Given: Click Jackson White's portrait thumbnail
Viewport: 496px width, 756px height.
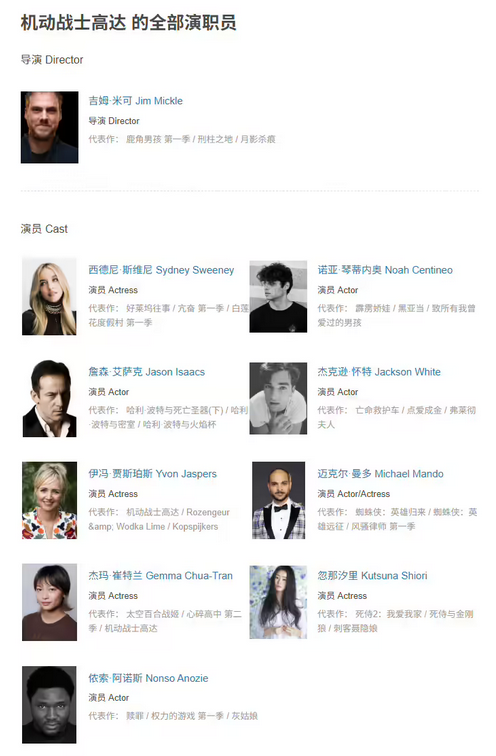Looking at the screenshot, I should point(278,399).
